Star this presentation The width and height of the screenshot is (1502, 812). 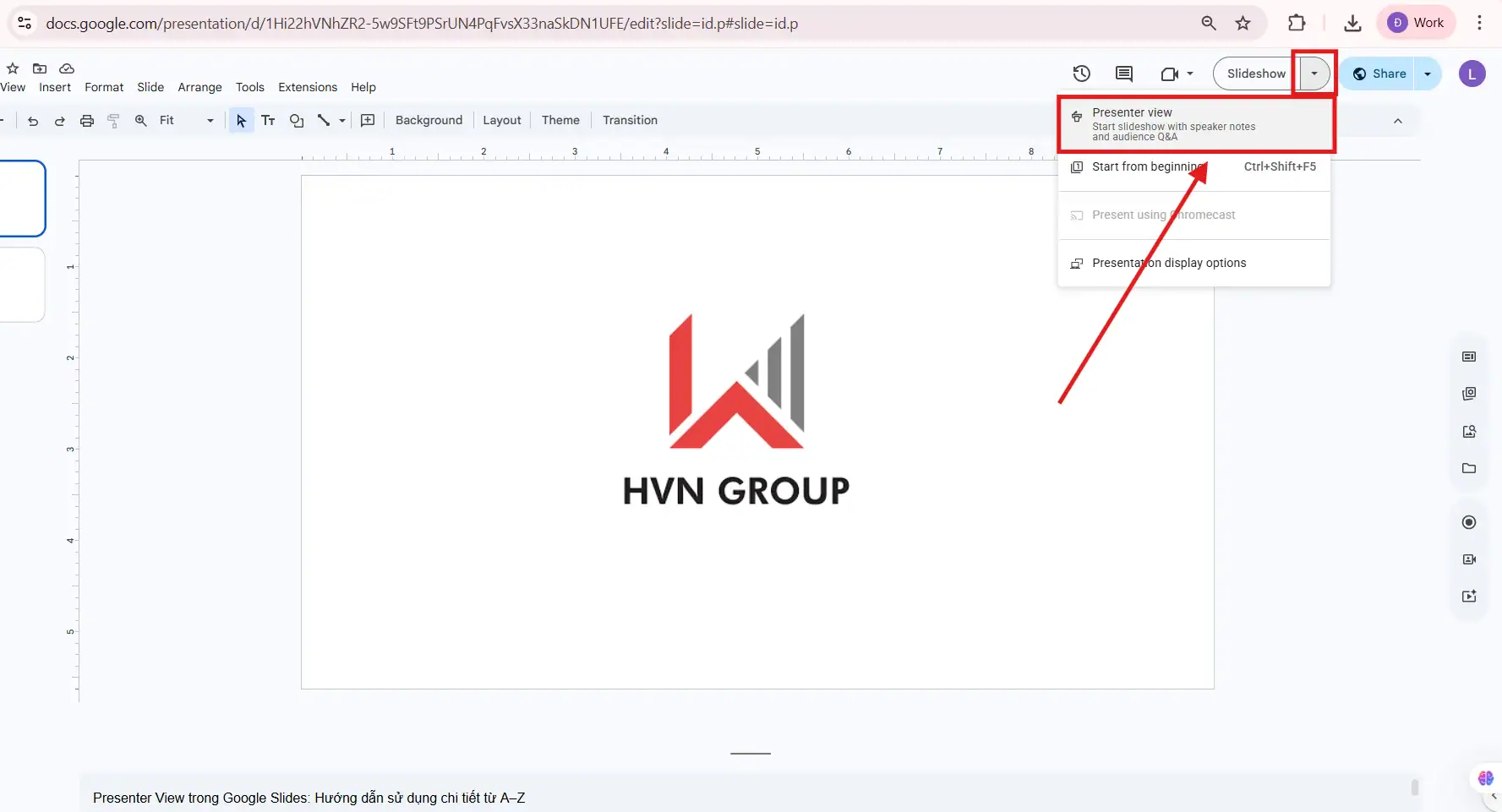13,68
